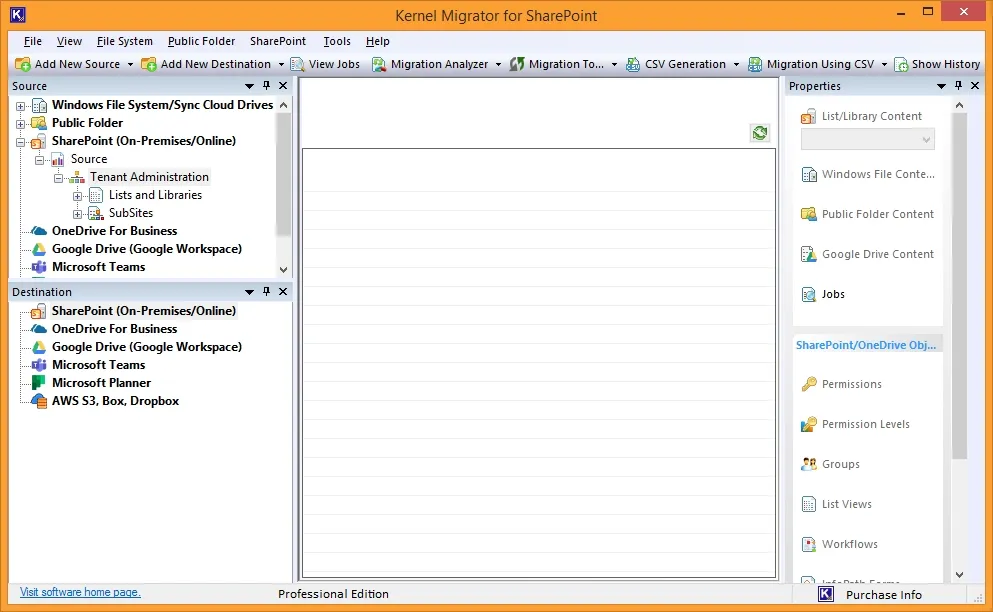Click the Workflows icon in Properties
This screenshot has width=993, height=612.
[x=809, y=544]
